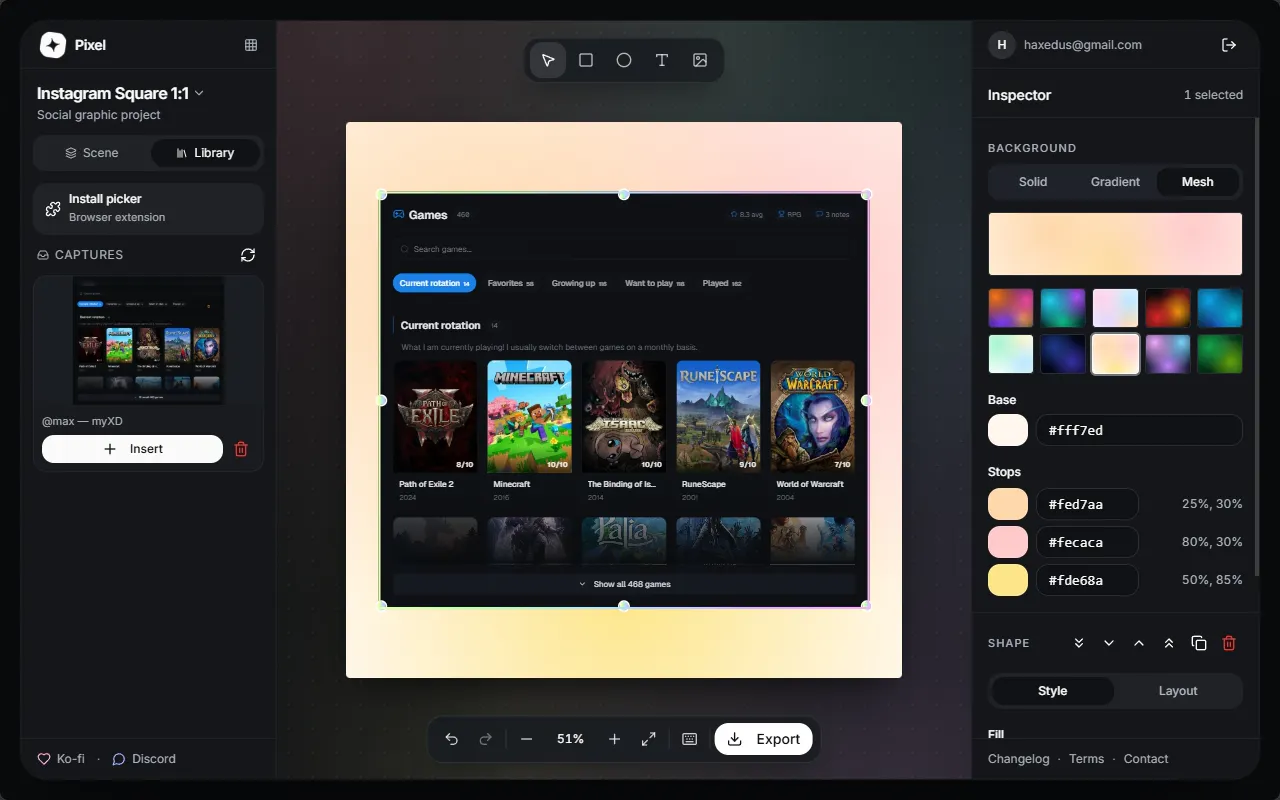Click the #fde68a stop color swatch
This screenshot has height=800, width=1280.
pos(1008,580)
